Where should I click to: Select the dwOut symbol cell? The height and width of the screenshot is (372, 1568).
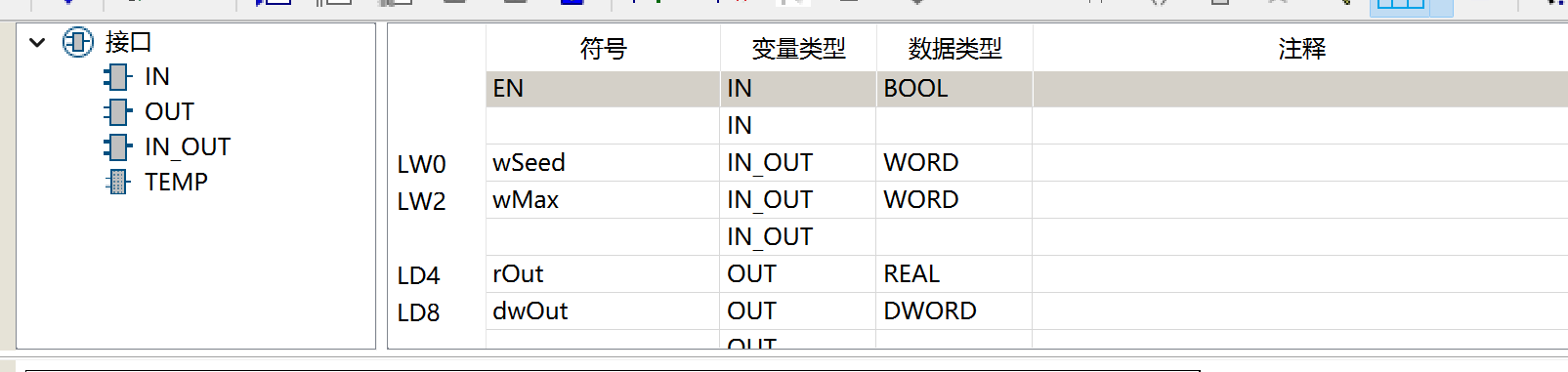tap(603, 311)
